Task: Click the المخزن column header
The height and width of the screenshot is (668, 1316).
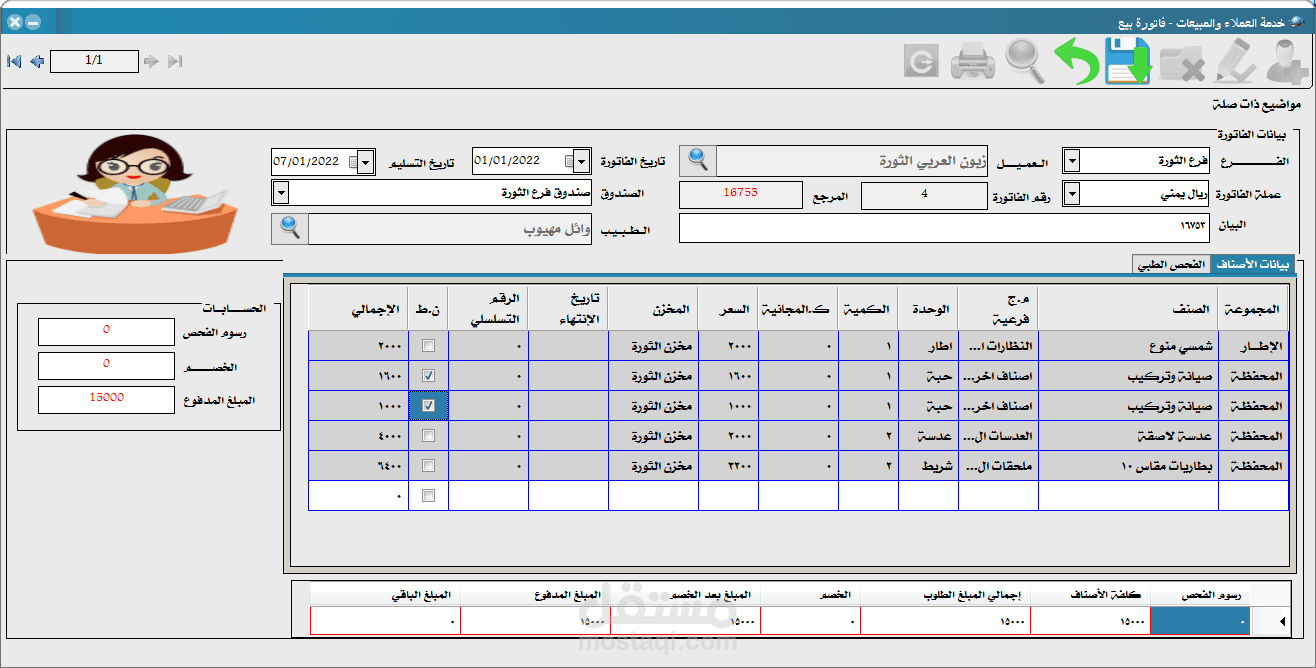Action: [x=654, y=309]
